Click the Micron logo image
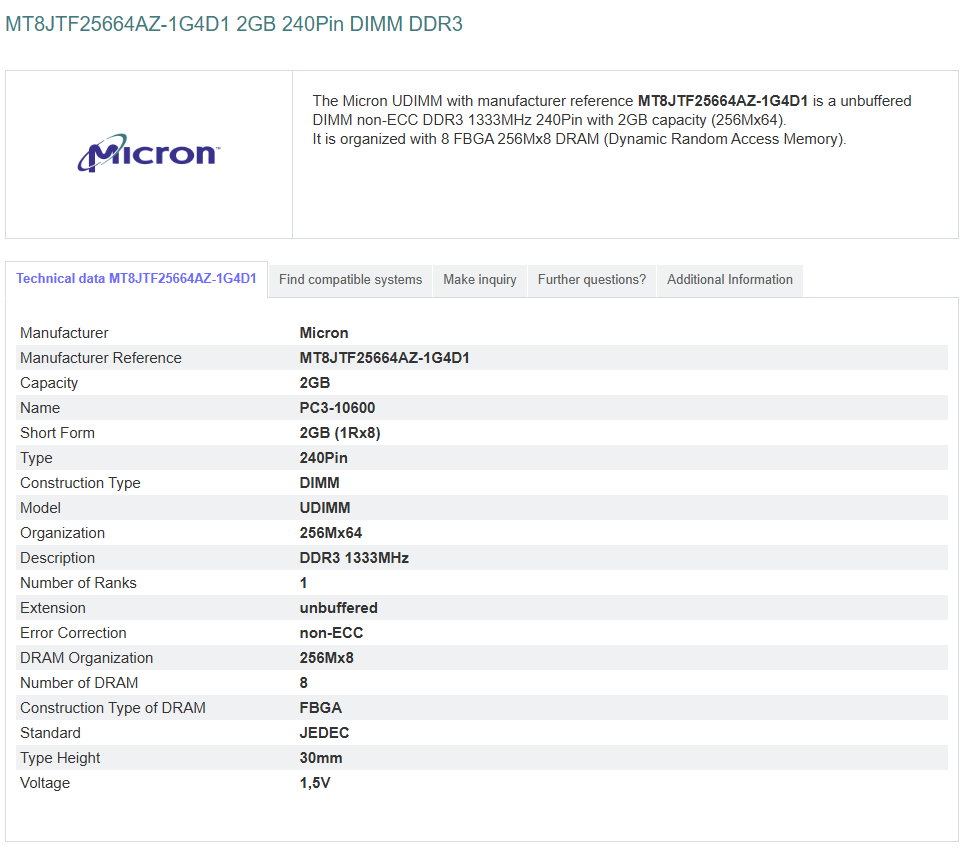Viewport: 975px width, 851px height. (149, 153)
